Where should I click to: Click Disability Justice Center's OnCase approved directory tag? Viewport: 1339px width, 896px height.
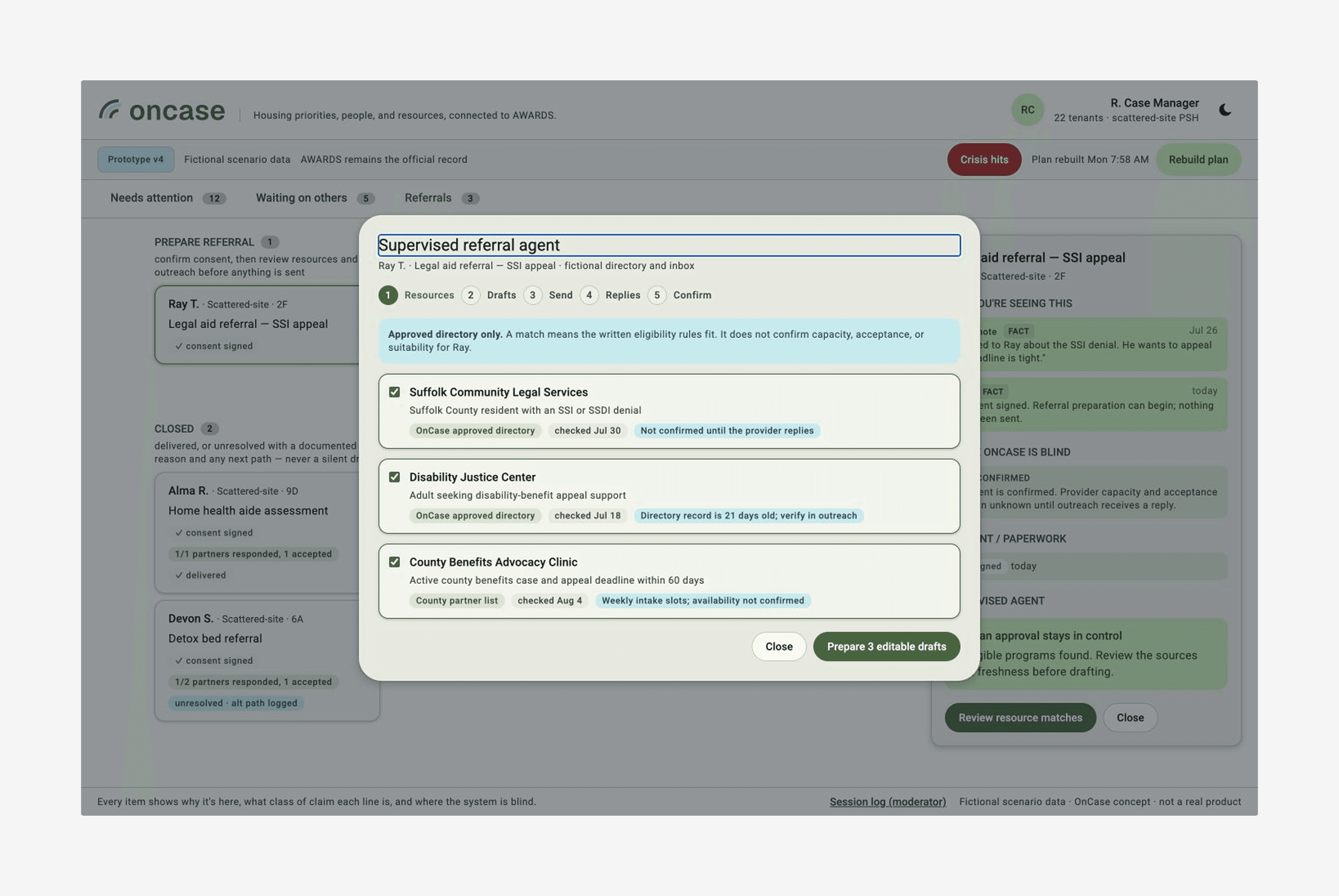point(475,515)
